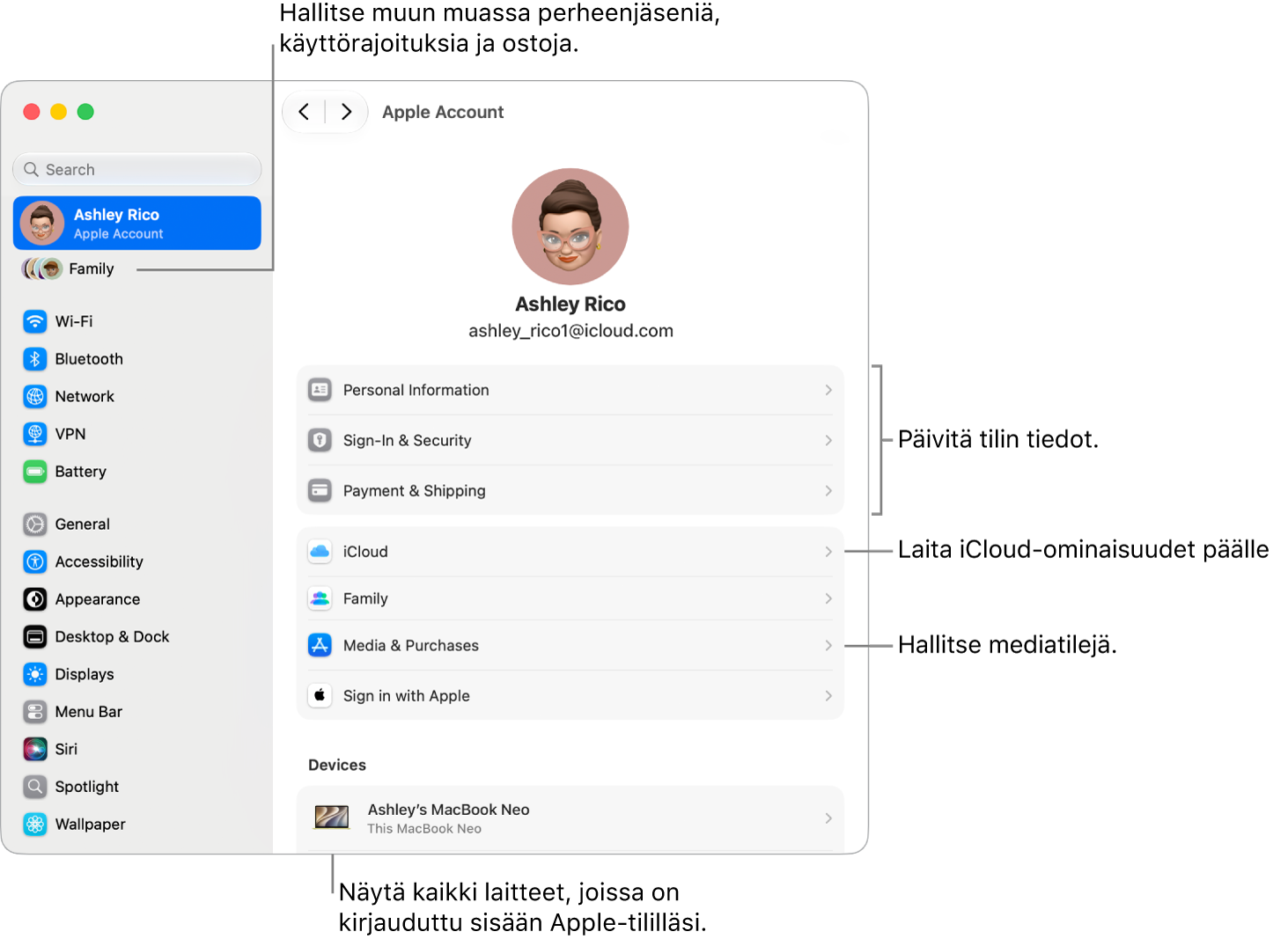Expand the Family row chevron in main pane
This screenshot has width=1288, height=939.
828,598
